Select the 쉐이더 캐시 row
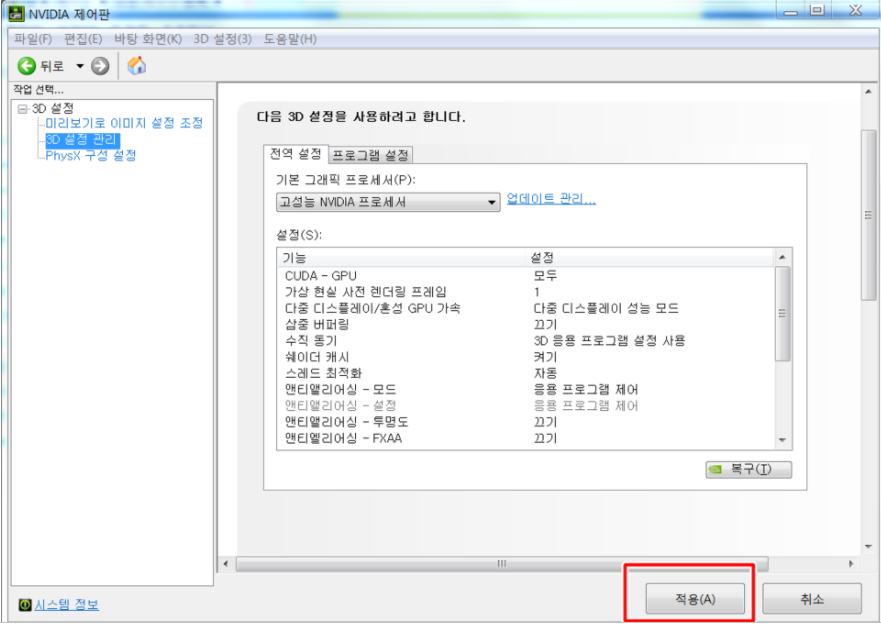 click(x=525, y=357)
